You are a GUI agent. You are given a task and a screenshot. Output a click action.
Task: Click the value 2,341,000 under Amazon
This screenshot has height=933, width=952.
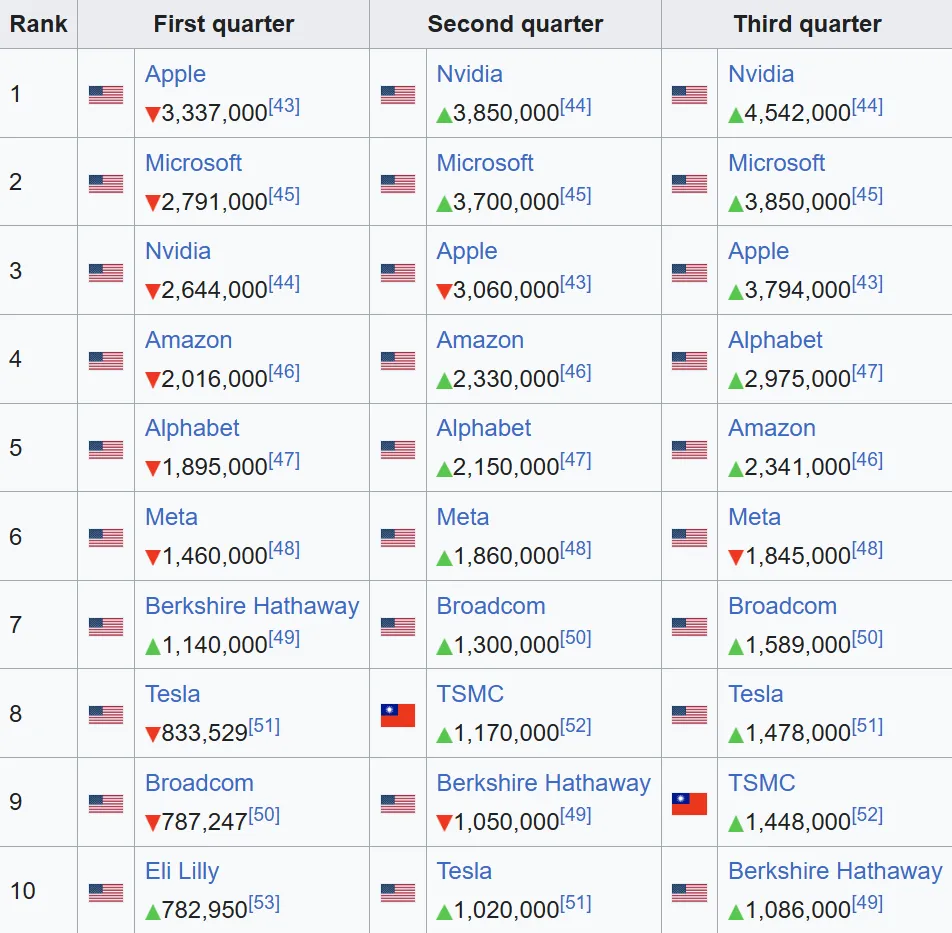(797, 467)
